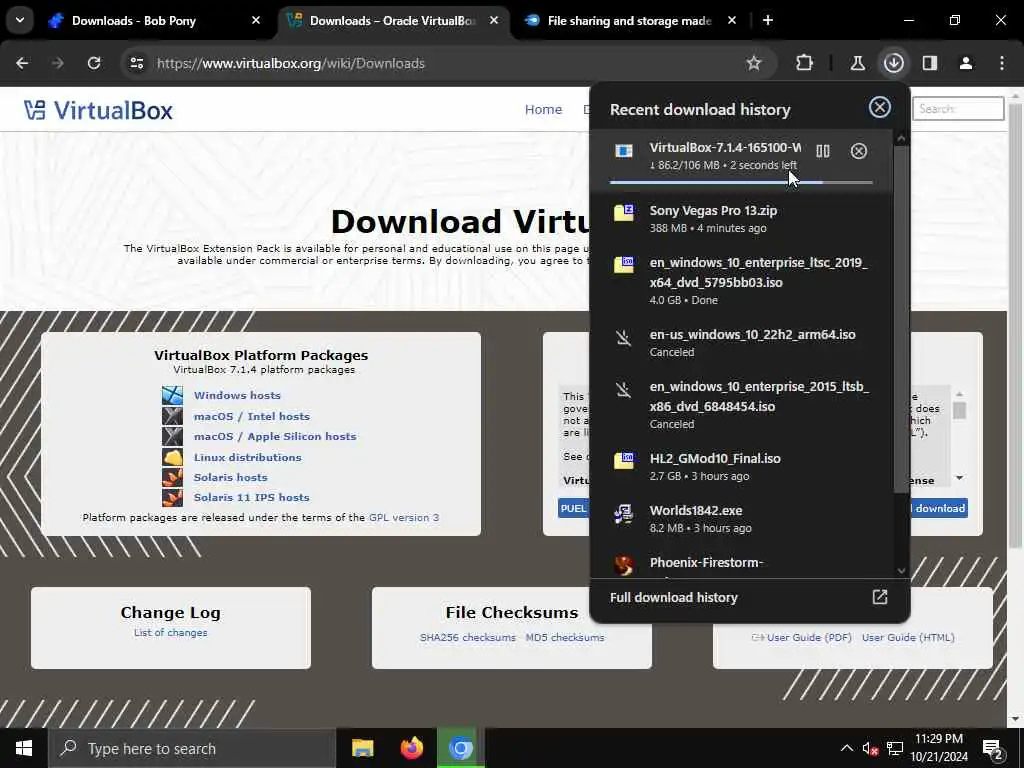Screen dimensions: 1024x768
Task: Open the tab search dropdown
Action: (x=20, y=20)
